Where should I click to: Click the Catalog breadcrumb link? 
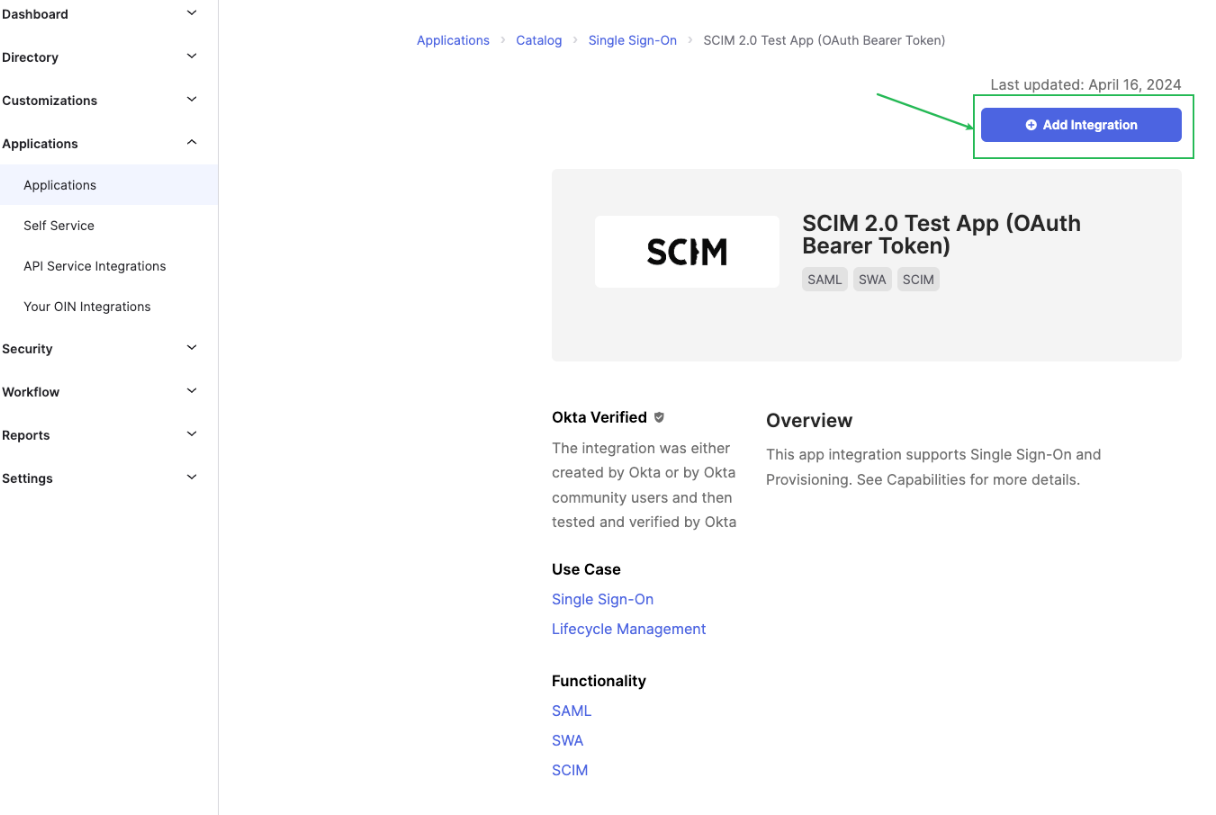[539, 40]
